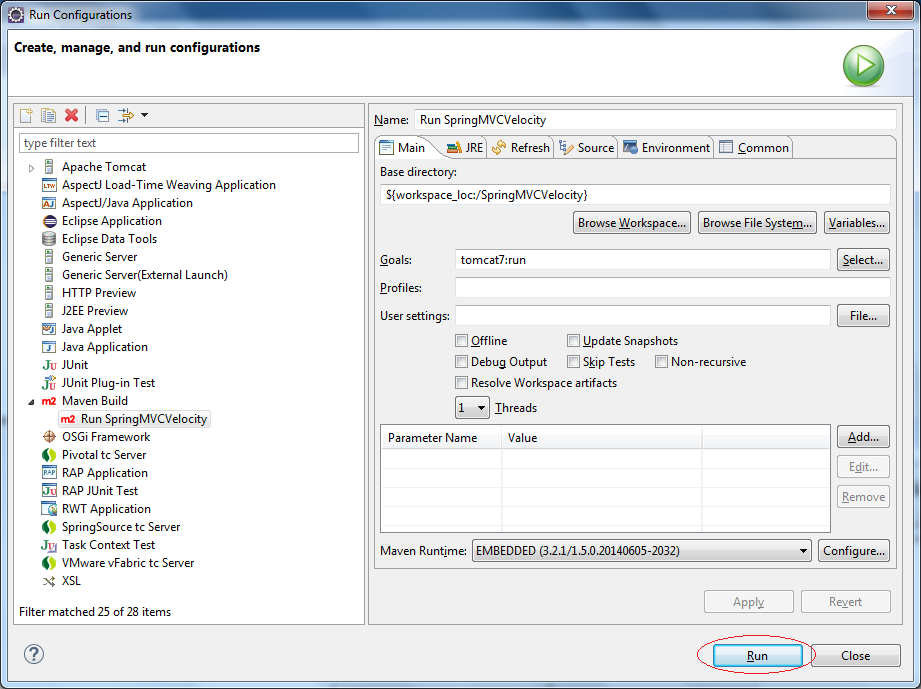Click the Eclipse Application icon
This screenshot has width=921, height=689.
[49, 221]
